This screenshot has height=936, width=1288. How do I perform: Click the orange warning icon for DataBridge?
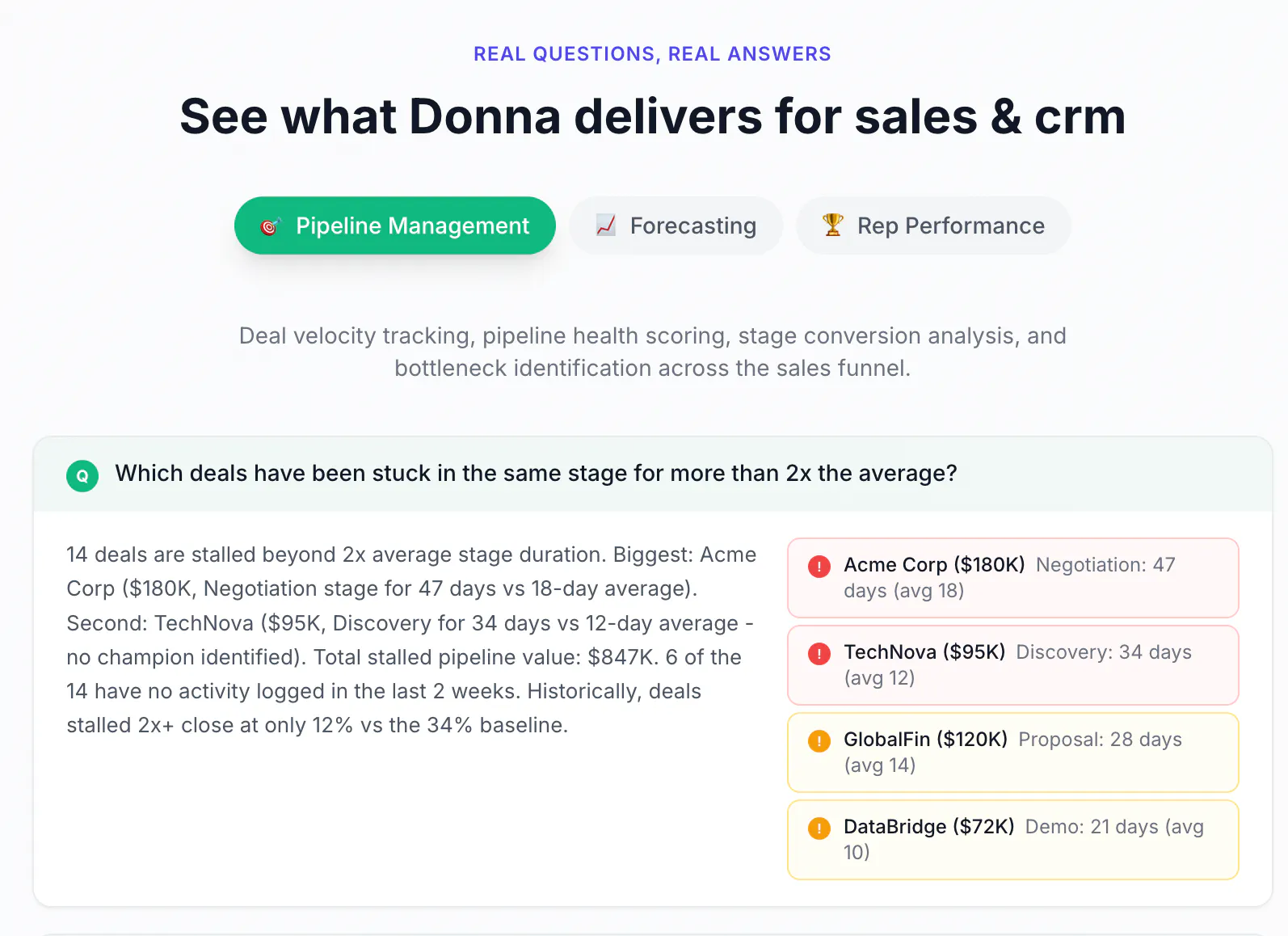[x=819, y=828]
